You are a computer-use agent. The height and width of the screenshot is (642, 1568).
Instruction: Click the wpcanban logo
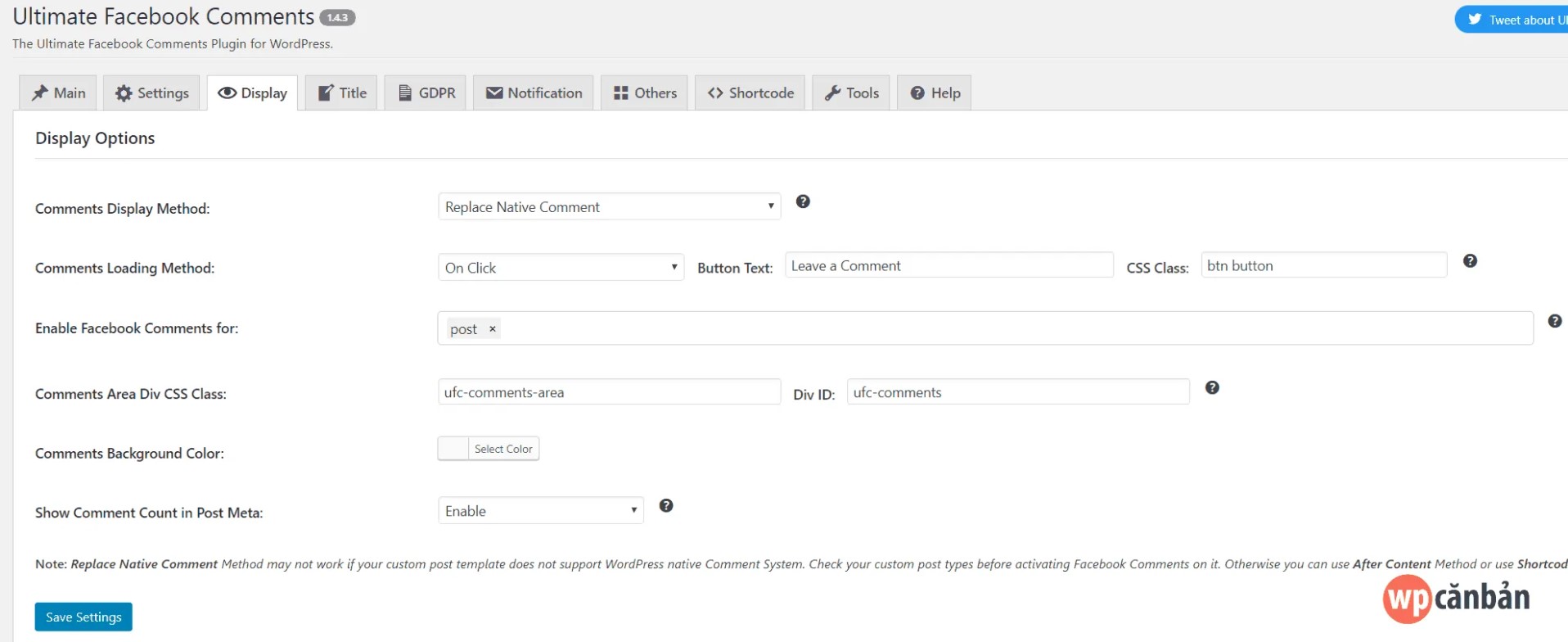tap(1455, 599)
